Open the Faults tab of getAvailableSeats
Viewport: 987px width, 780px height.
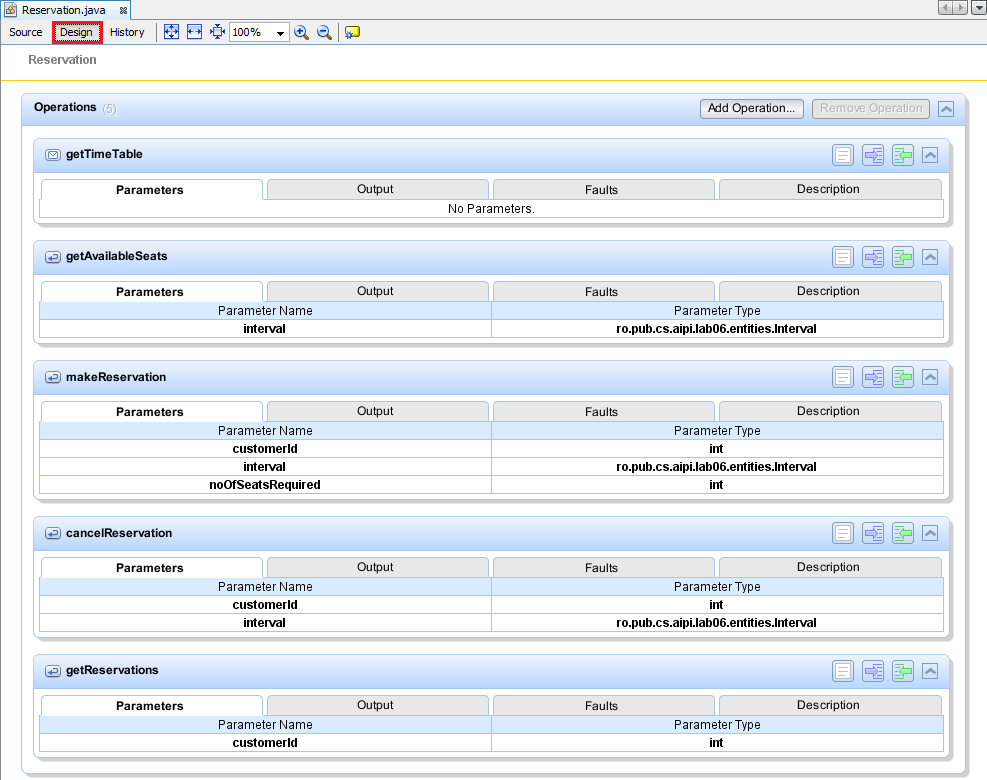click(x=604, y=291)
